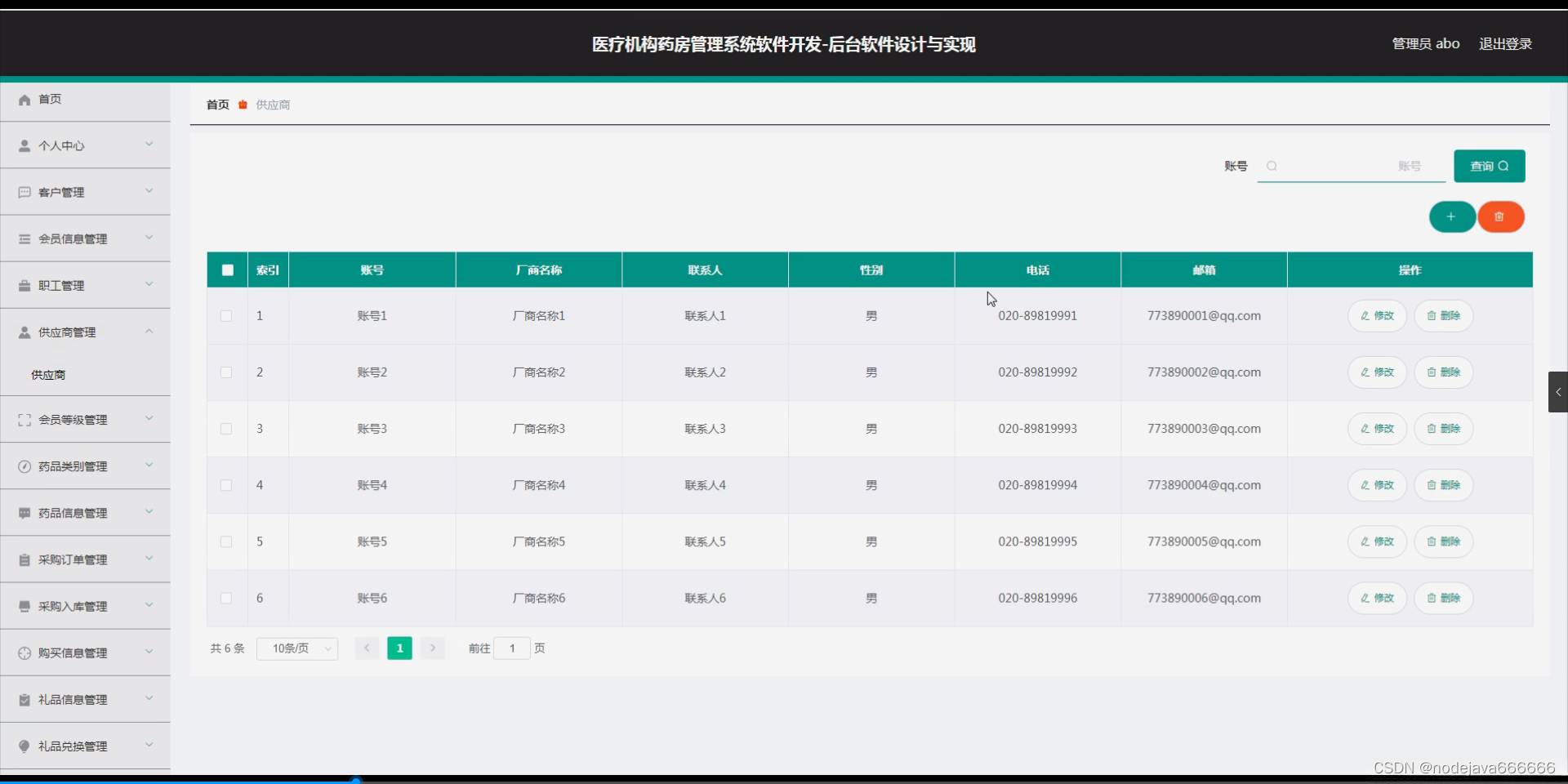Click the 查询 search button
Viewport: 1568px width, 784px height.
coord(1490,167)
